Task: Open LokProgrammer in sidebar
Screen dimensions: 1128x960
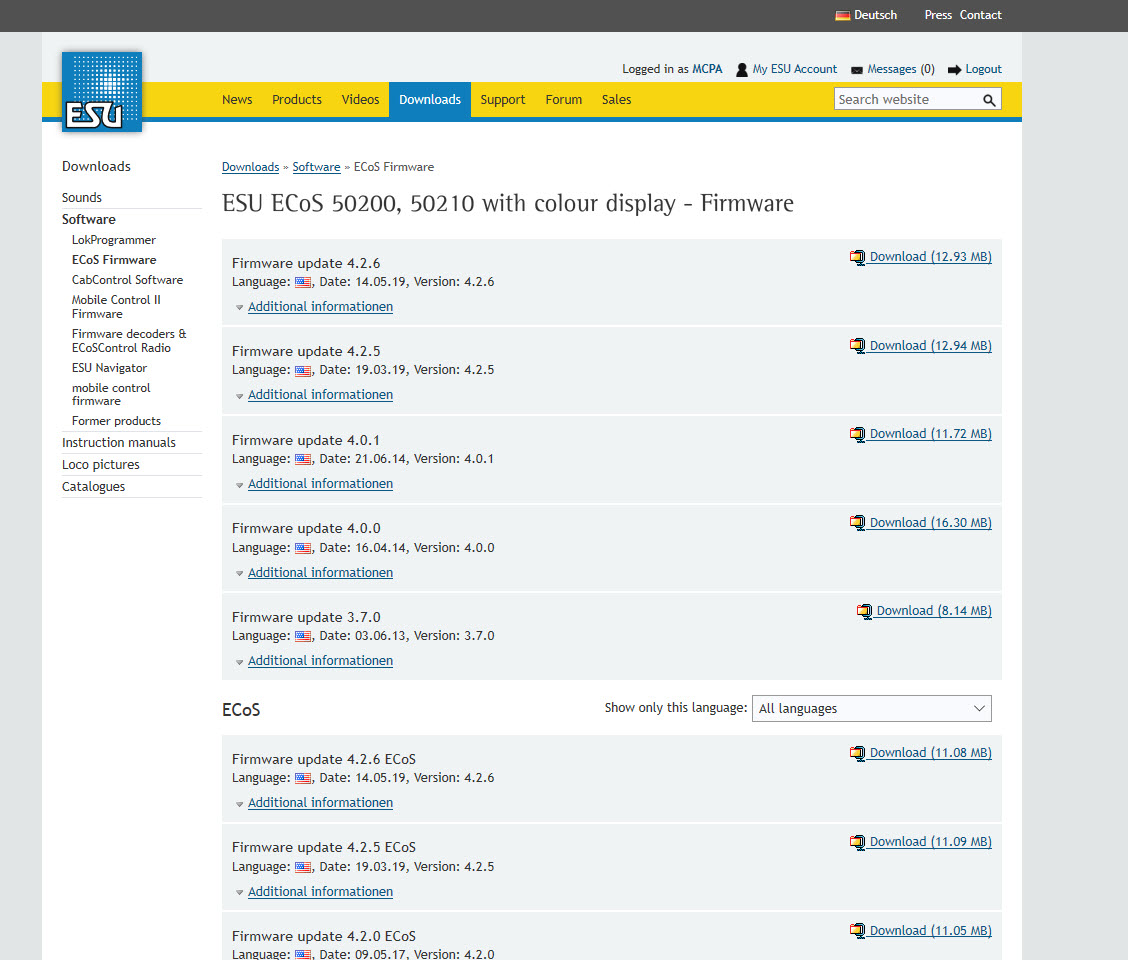Action: click(x=114, y=240)
